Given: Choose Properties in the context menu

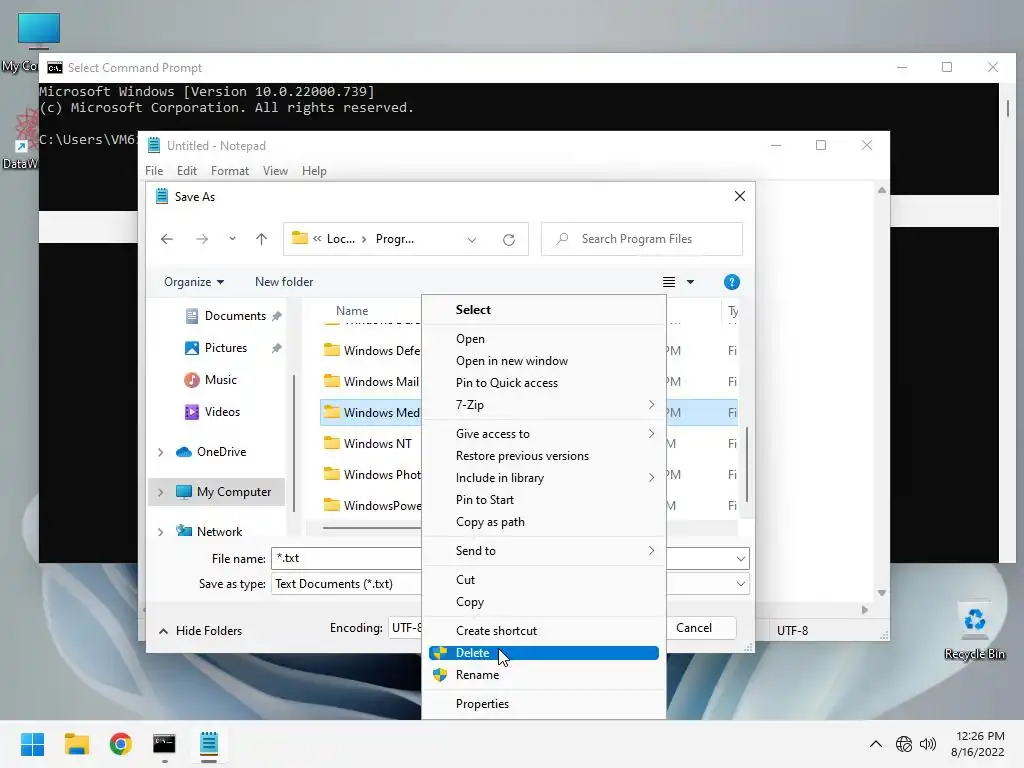Looking at the screenshot, I should pyautogui.click(x=543, y=704).
